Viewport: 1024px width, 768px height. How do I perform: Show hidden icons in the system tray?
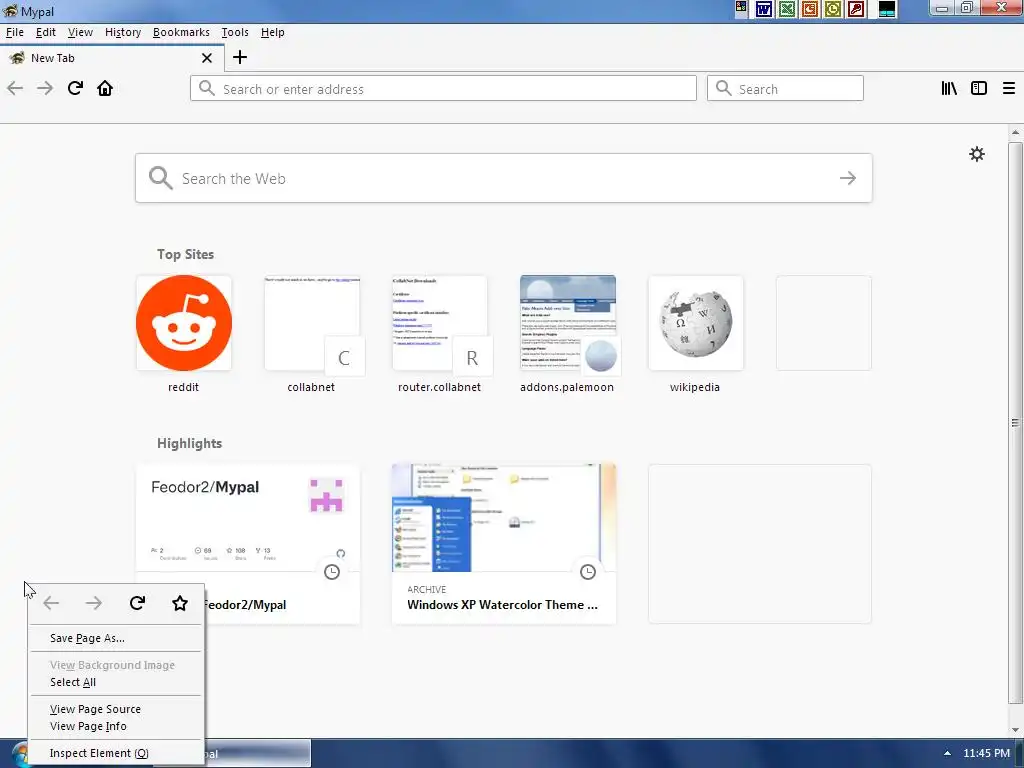(947, 753)
